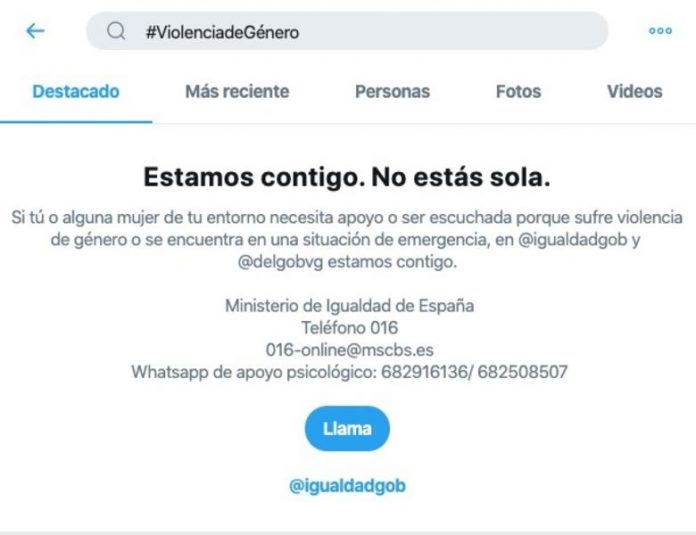Click the 'Estamos contigo. No estás sola.' headline
696x535 pixels.
click(x=347, y=177)
